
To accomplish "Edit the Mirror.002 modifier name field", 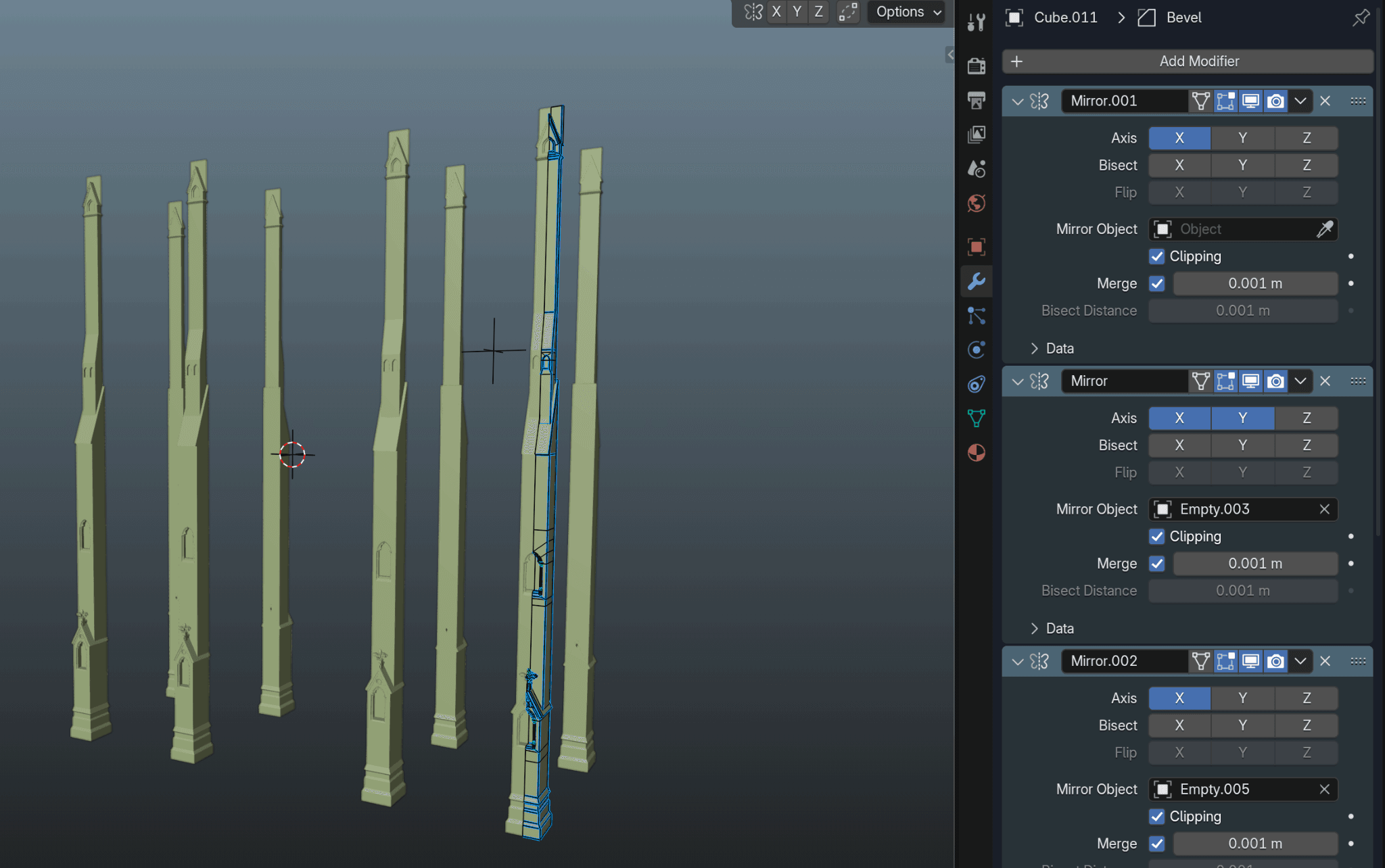I will click(x=1125, y=661).
